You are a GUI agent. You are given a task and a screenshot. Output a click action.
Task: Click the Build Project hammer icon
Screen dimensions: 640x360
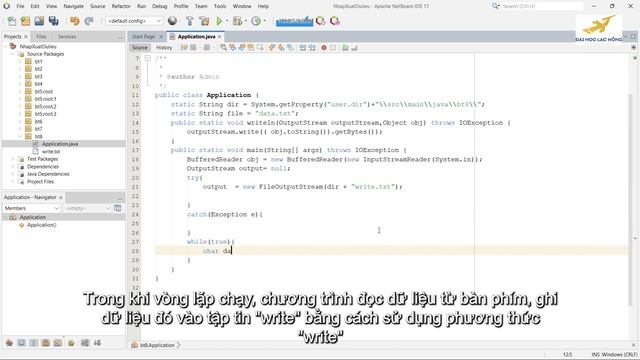189,21
